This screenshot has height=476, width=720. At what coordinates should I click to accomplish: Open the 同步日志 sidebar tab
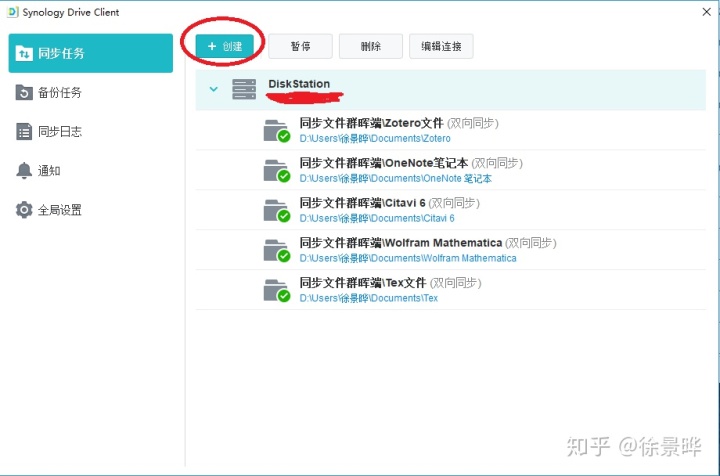coord(91,132)
